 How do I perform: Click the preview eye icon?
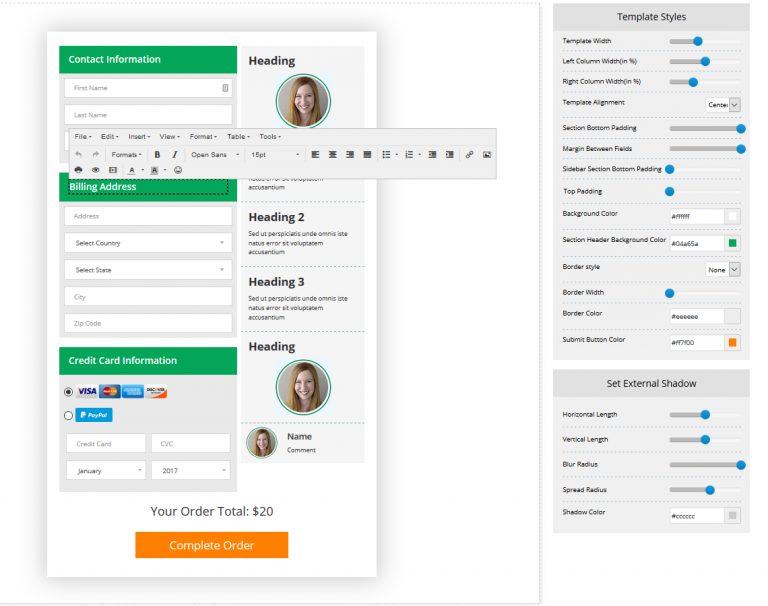95,170
